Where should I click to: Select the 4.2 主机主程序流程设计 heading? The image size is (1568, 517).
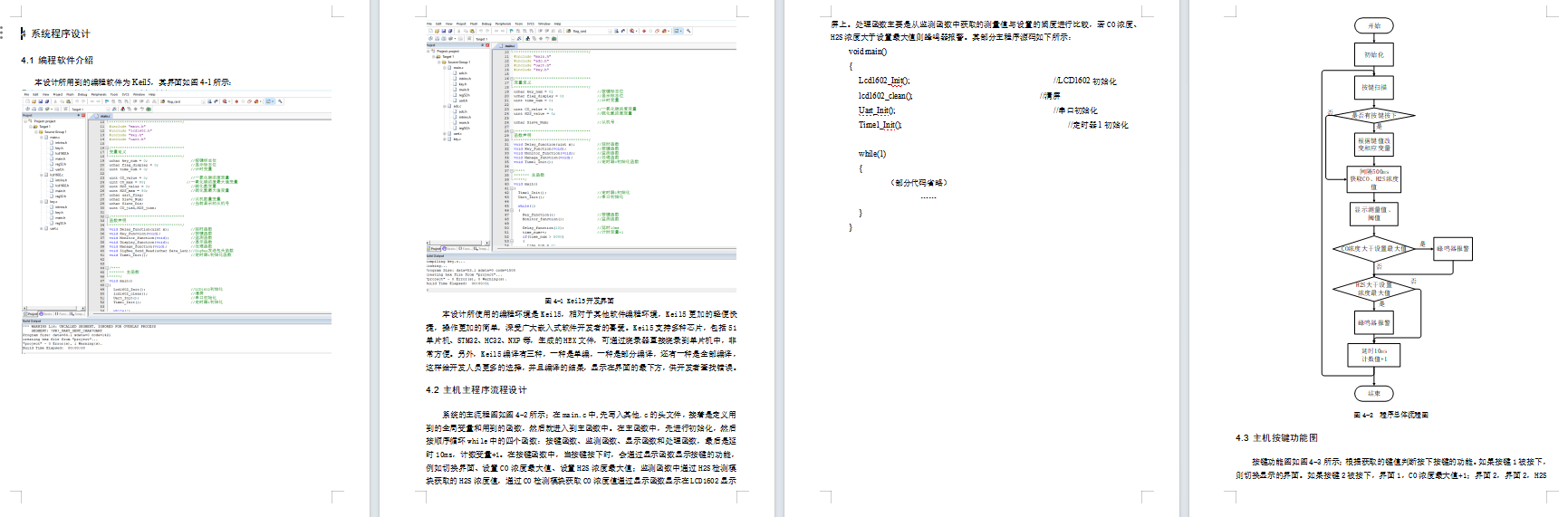476,390
